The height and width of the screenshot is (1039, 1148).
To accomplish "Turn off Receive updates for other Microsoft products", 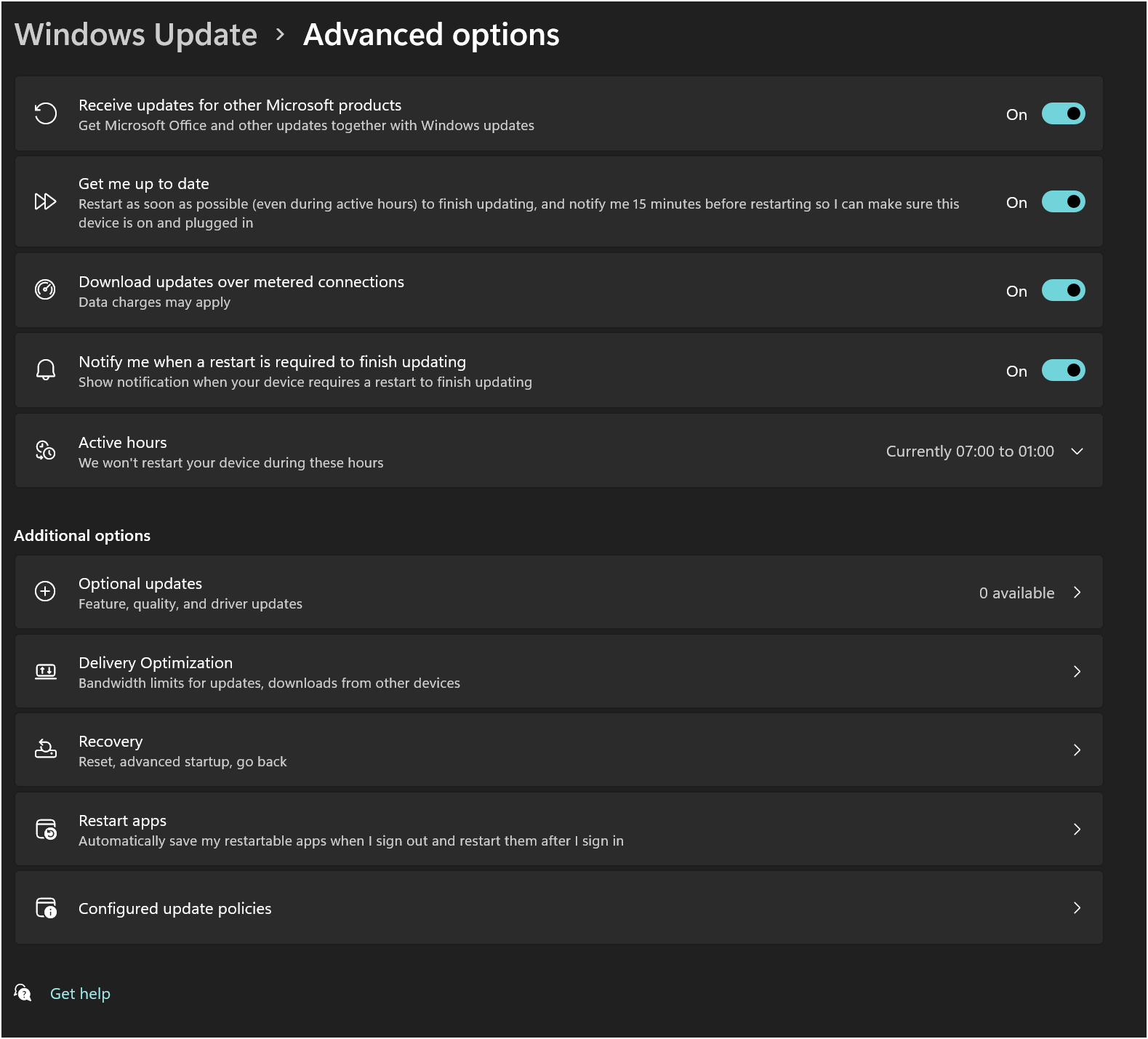I will [x=1063, y=113].
